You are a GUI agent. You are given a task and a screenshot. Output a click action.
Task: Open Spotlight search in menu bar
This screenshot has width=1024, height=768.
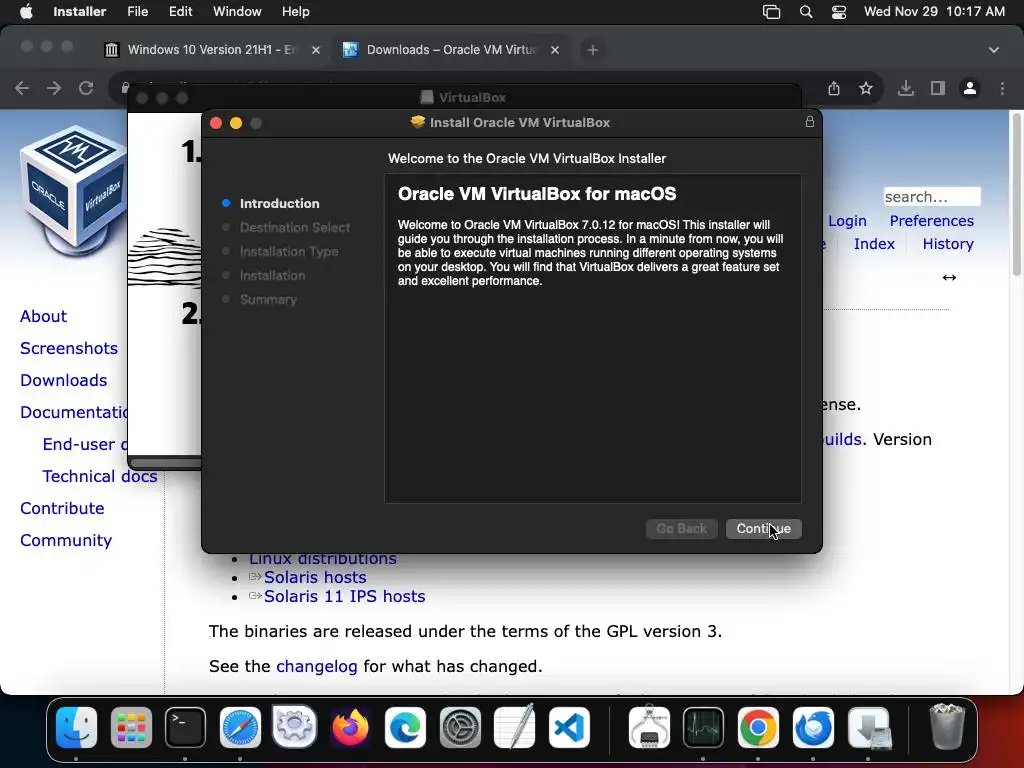[x=806, y=12]
